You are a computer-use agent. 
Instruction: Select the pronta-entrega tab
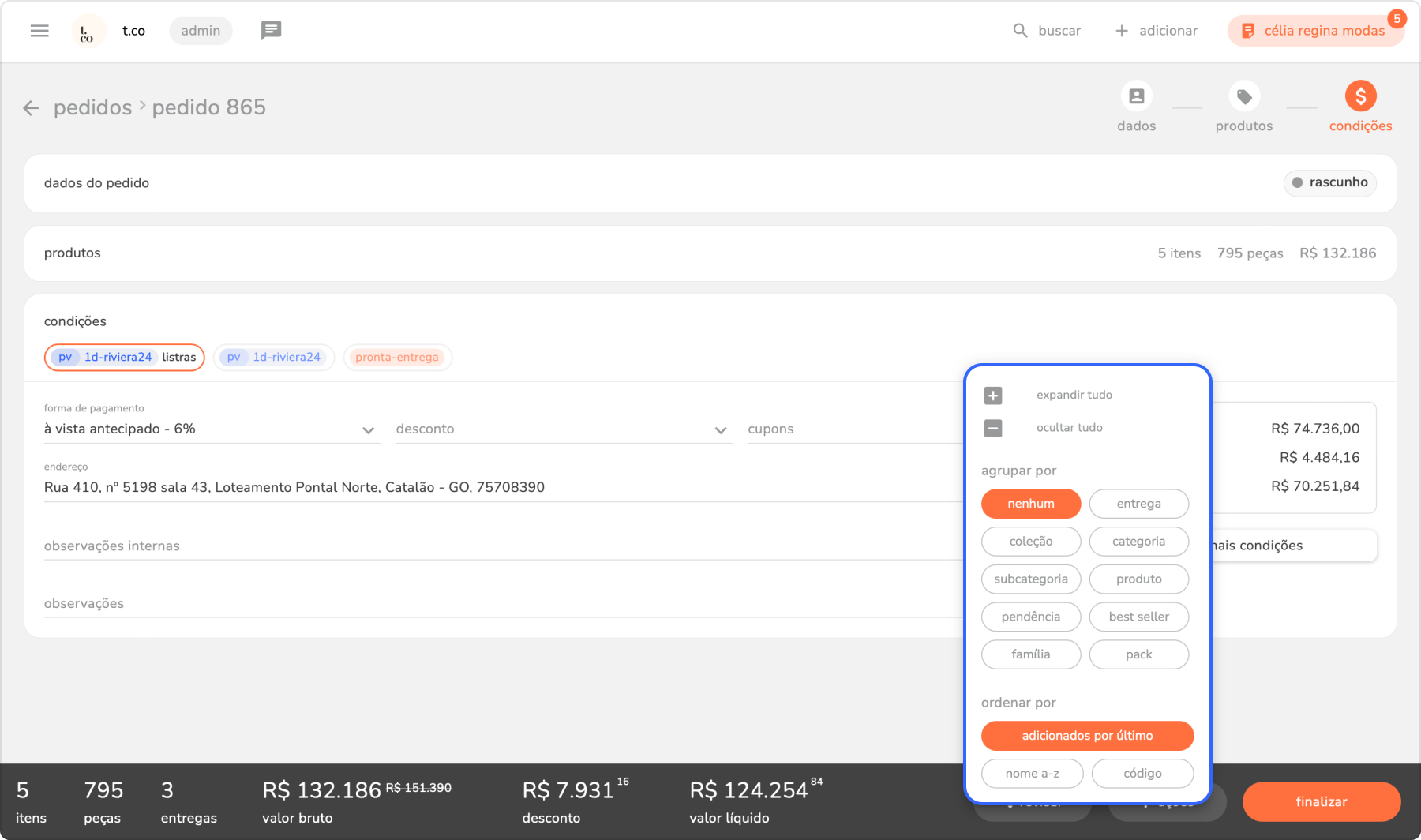click(397, 358)
